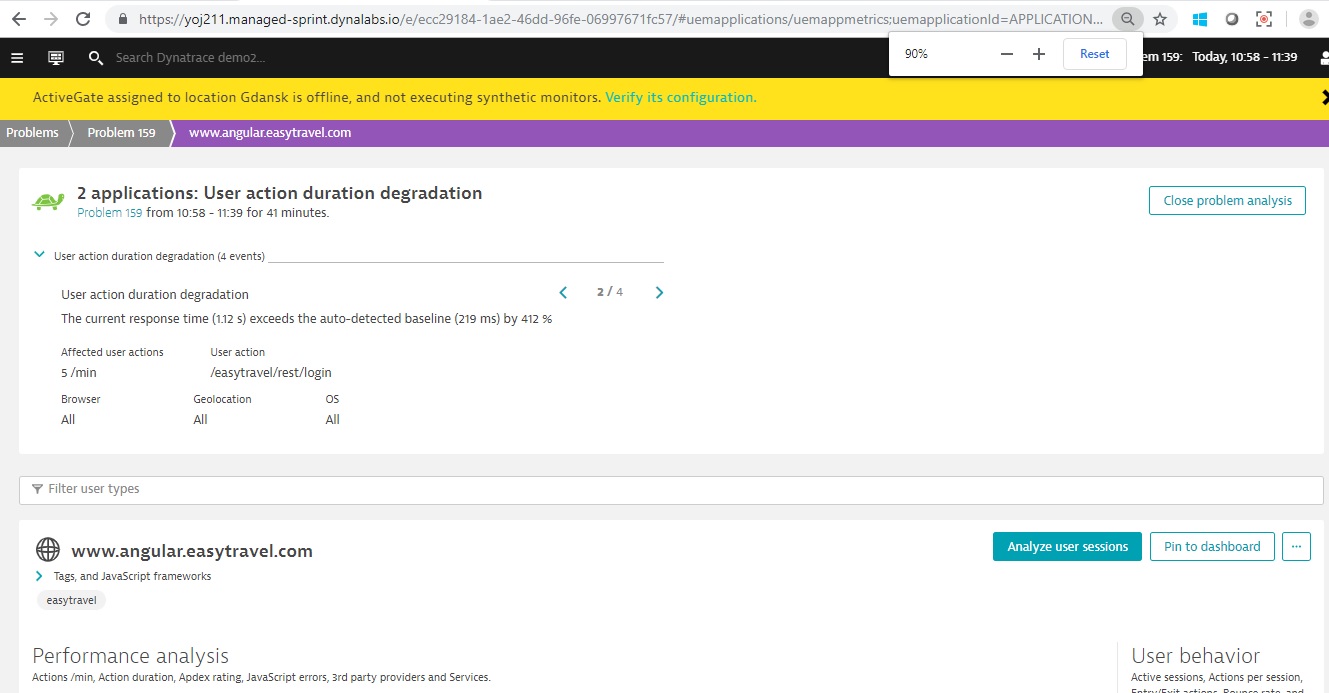
Task: Bookmark this page with the star icon
Action: pos(1160,19)
